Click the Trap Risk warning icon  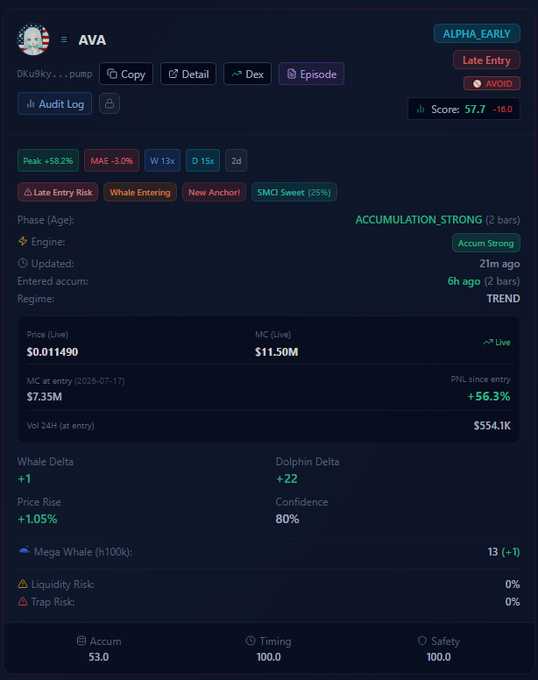23,602
